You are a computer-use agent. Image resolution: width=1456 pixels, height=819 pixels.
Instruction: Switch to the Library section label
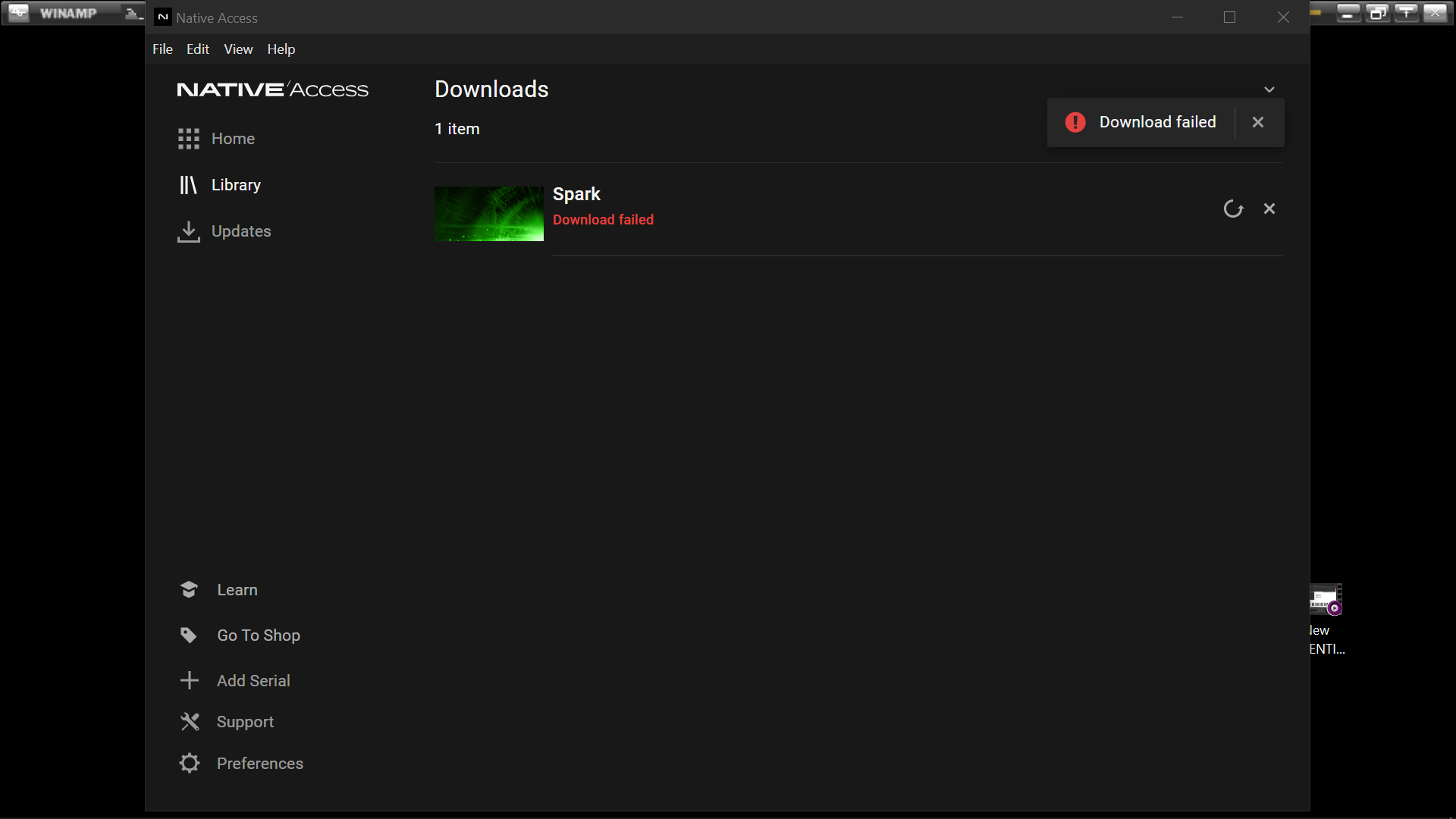click(x=236, y=185)
